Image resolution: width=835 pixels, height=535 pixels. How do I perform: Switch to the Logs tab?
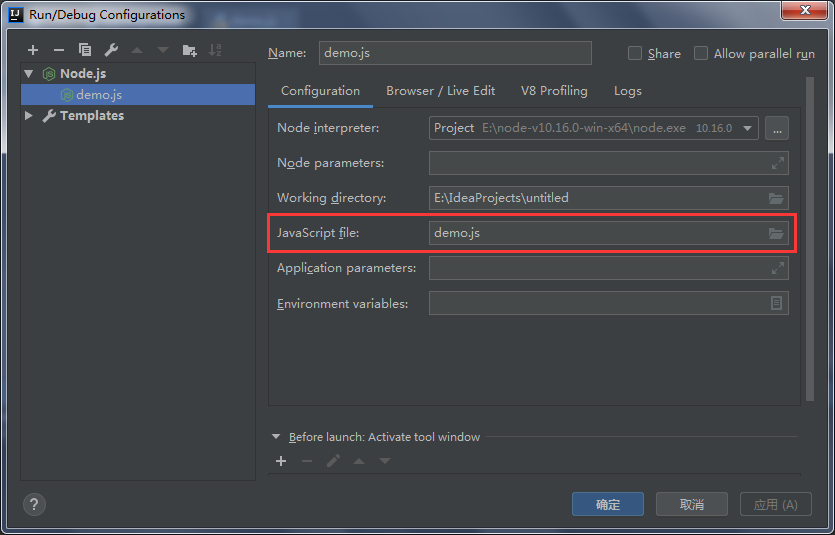click(x=628, y=91)
